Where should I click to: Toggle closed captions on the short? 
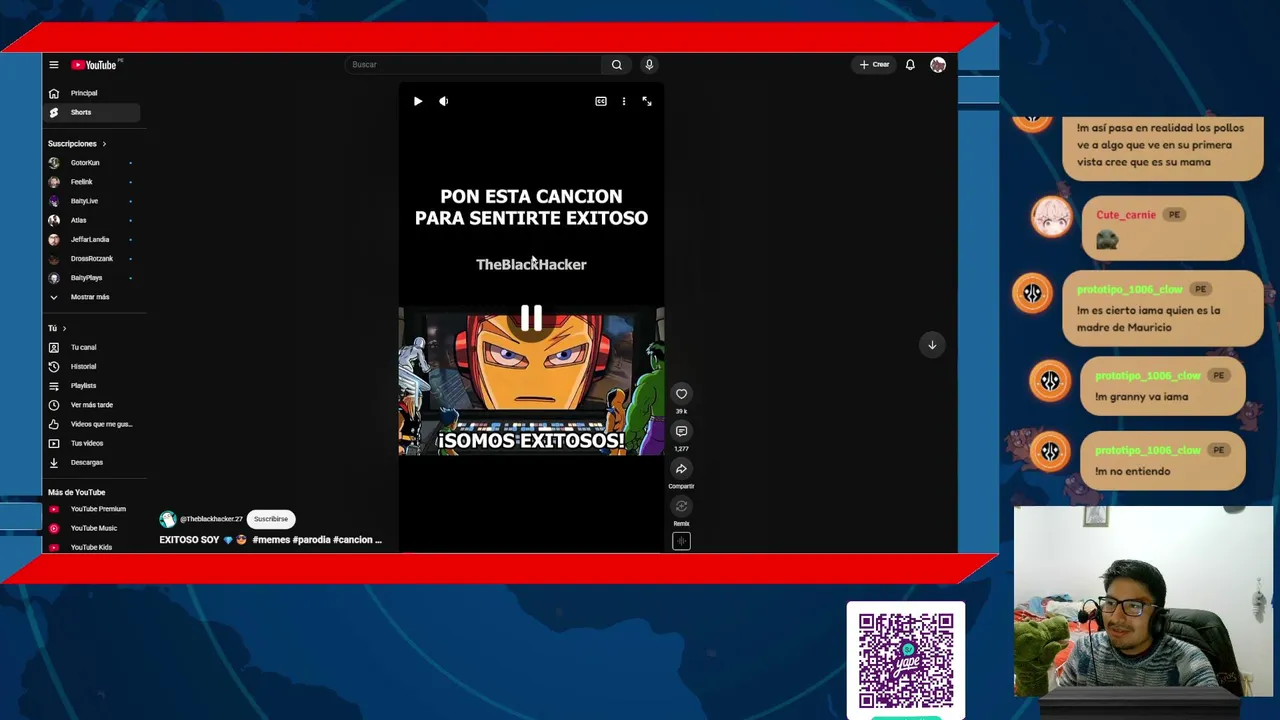601,101
